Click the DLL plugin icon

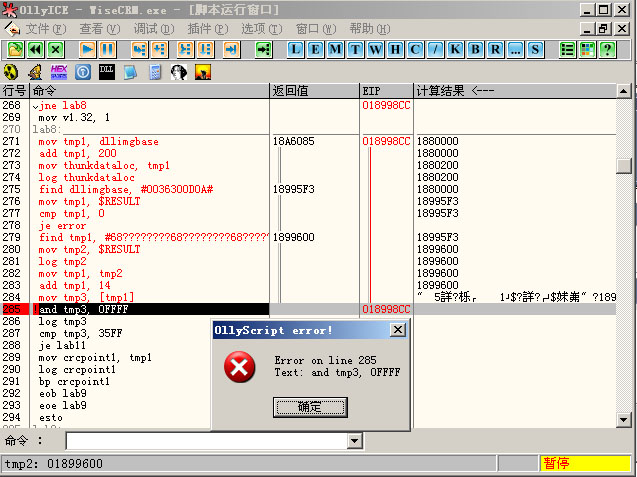tap(107, 72)
